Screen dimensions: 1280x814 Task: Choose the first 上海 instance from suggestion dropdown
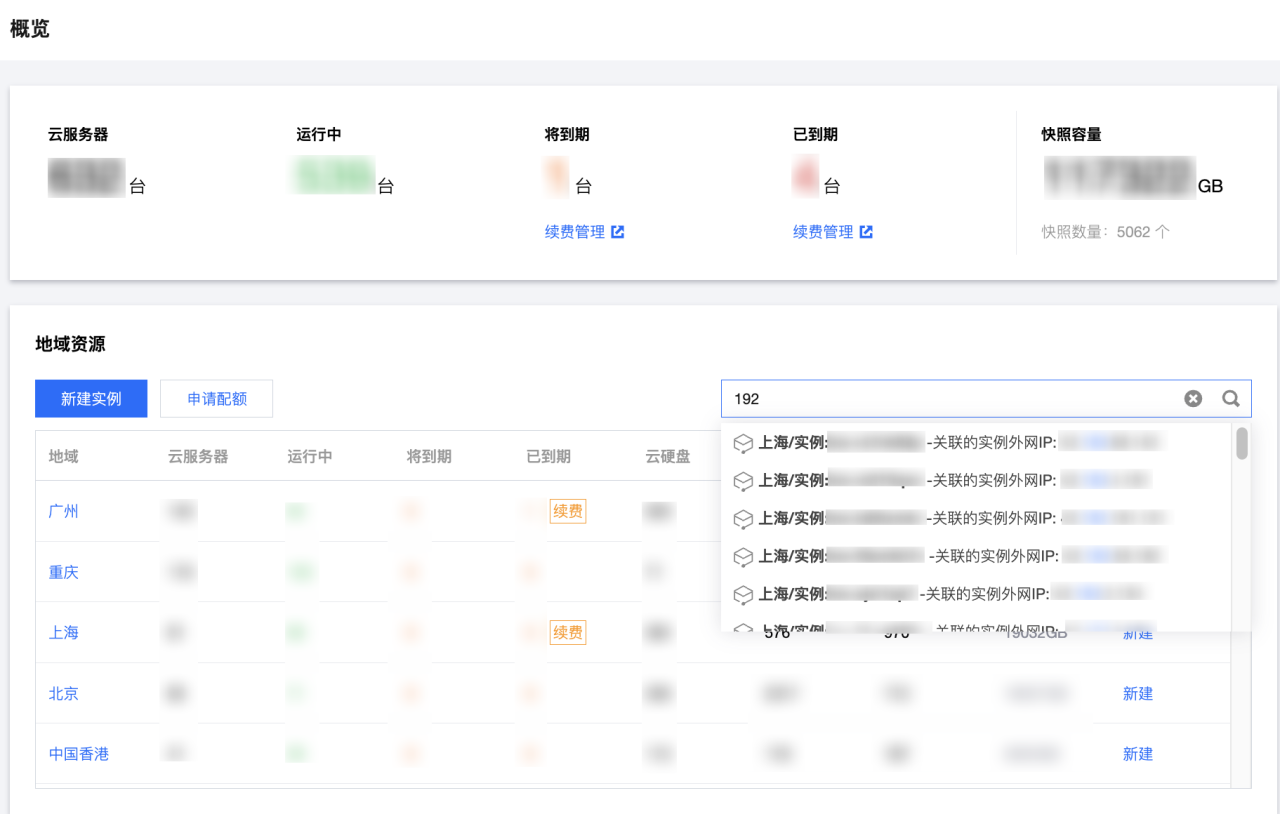(x=900, y=442)
